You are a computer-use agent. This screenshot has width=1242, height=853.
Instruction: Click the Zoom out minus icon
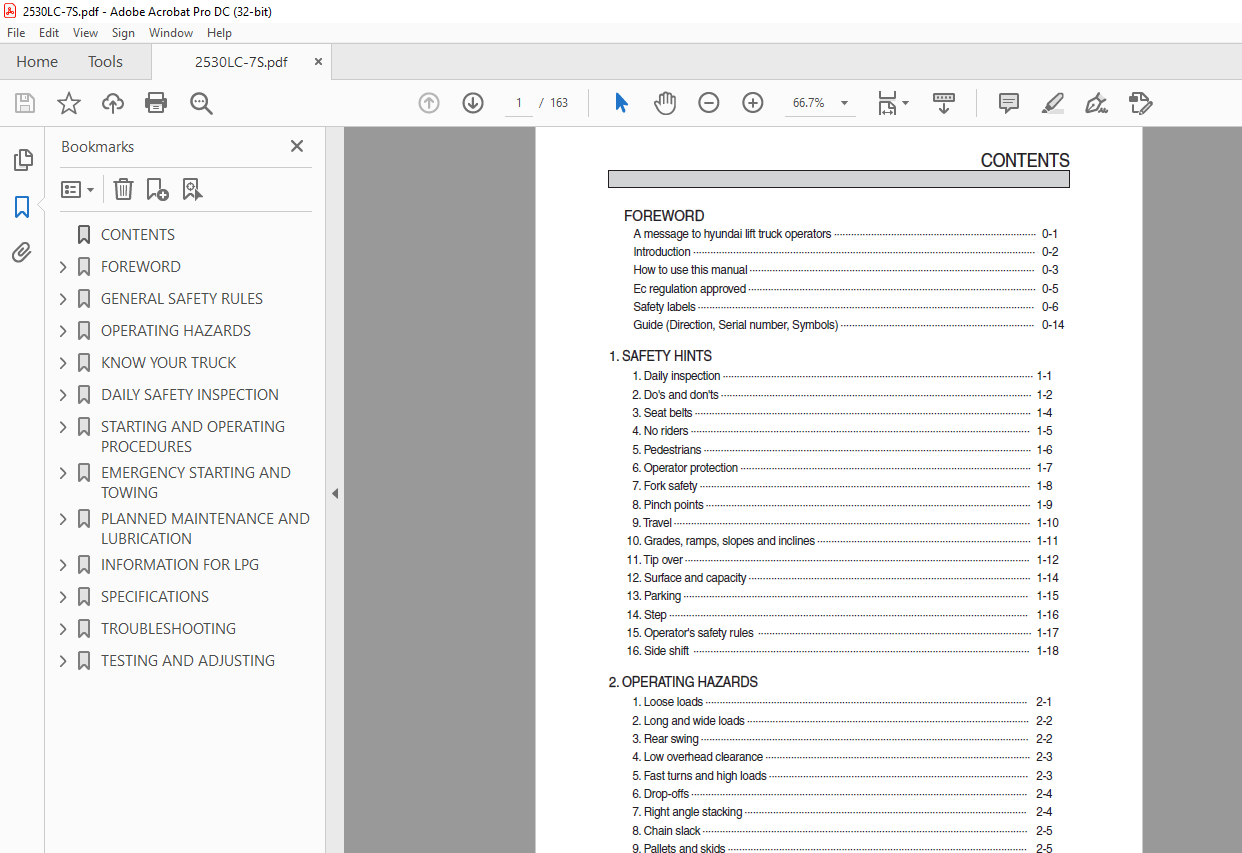709,103
